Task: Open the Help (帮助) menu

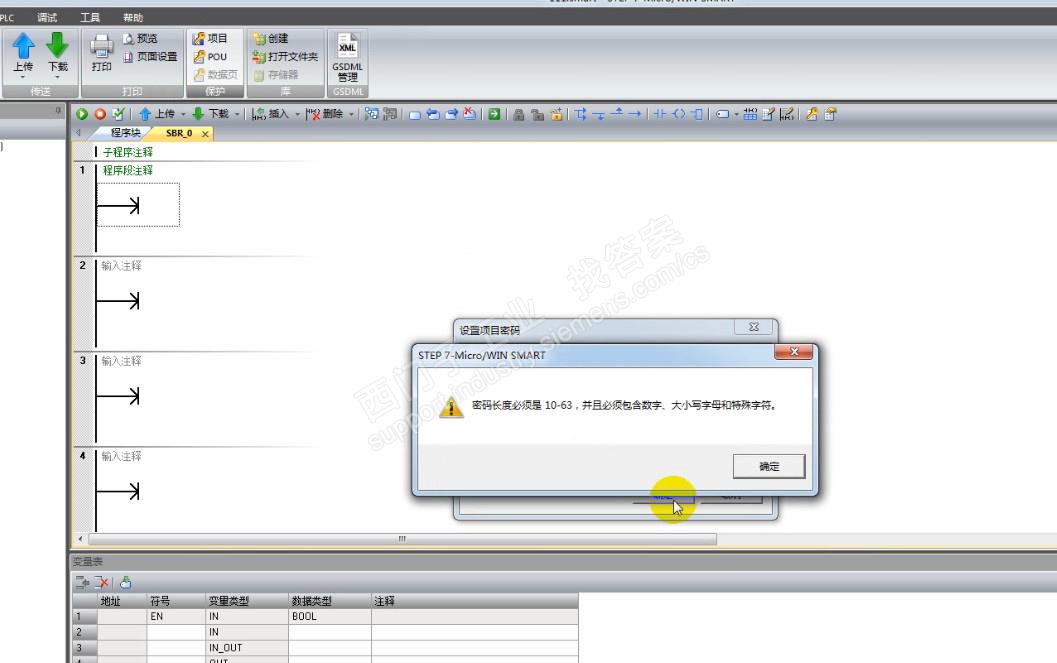Action: pos(133,18)
